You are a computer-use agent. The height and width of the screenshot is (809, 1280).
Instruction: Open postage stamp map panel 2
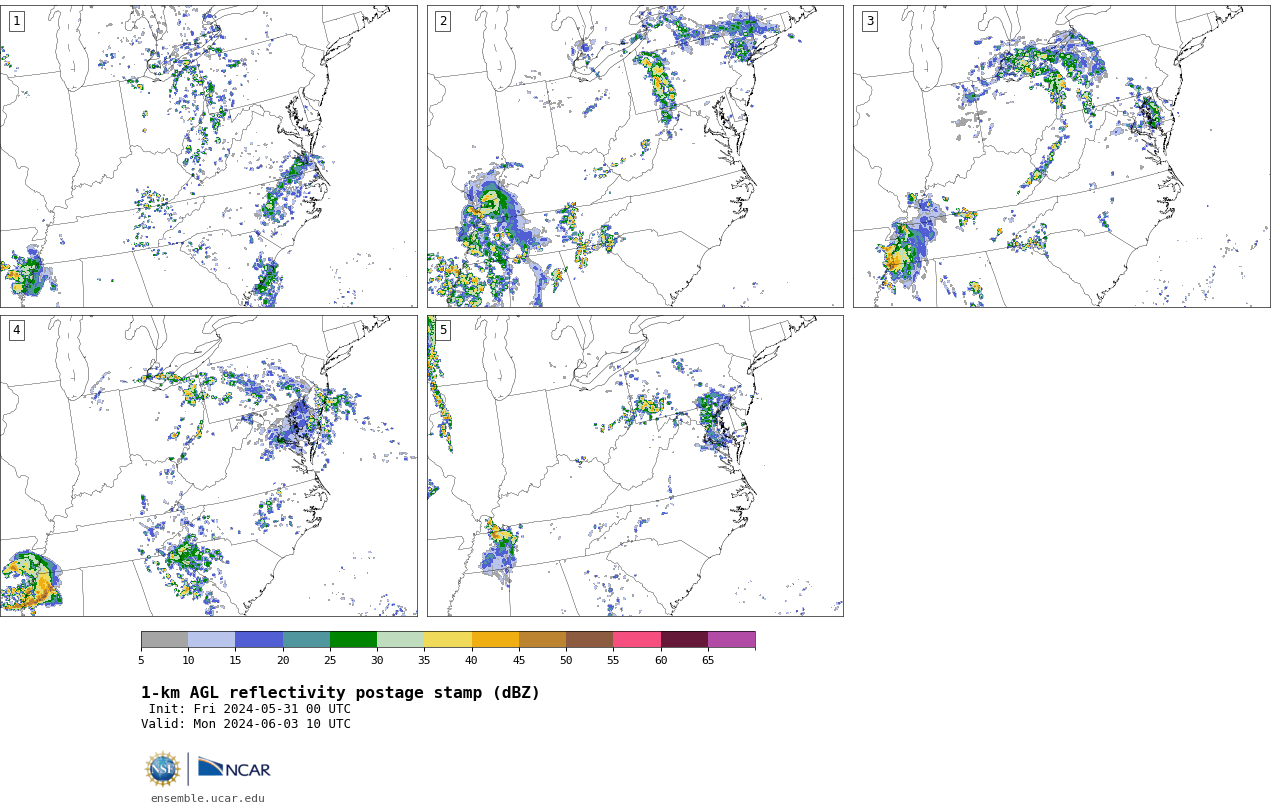(x=635, y=156)
